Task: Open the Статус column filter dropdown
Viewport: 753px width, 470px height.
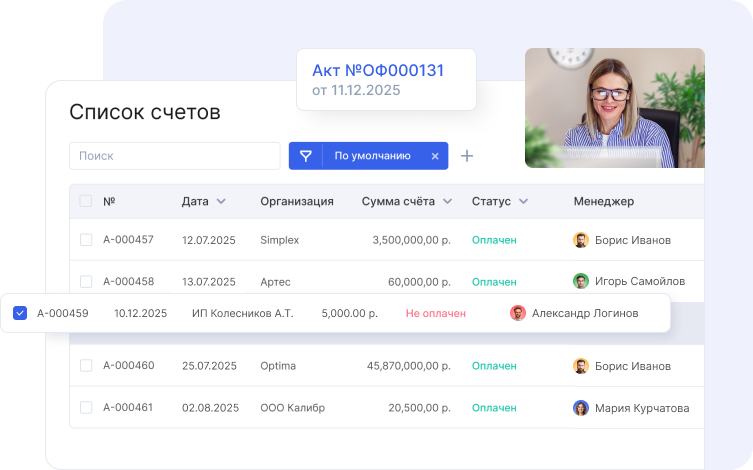Action: coord(523,201)
